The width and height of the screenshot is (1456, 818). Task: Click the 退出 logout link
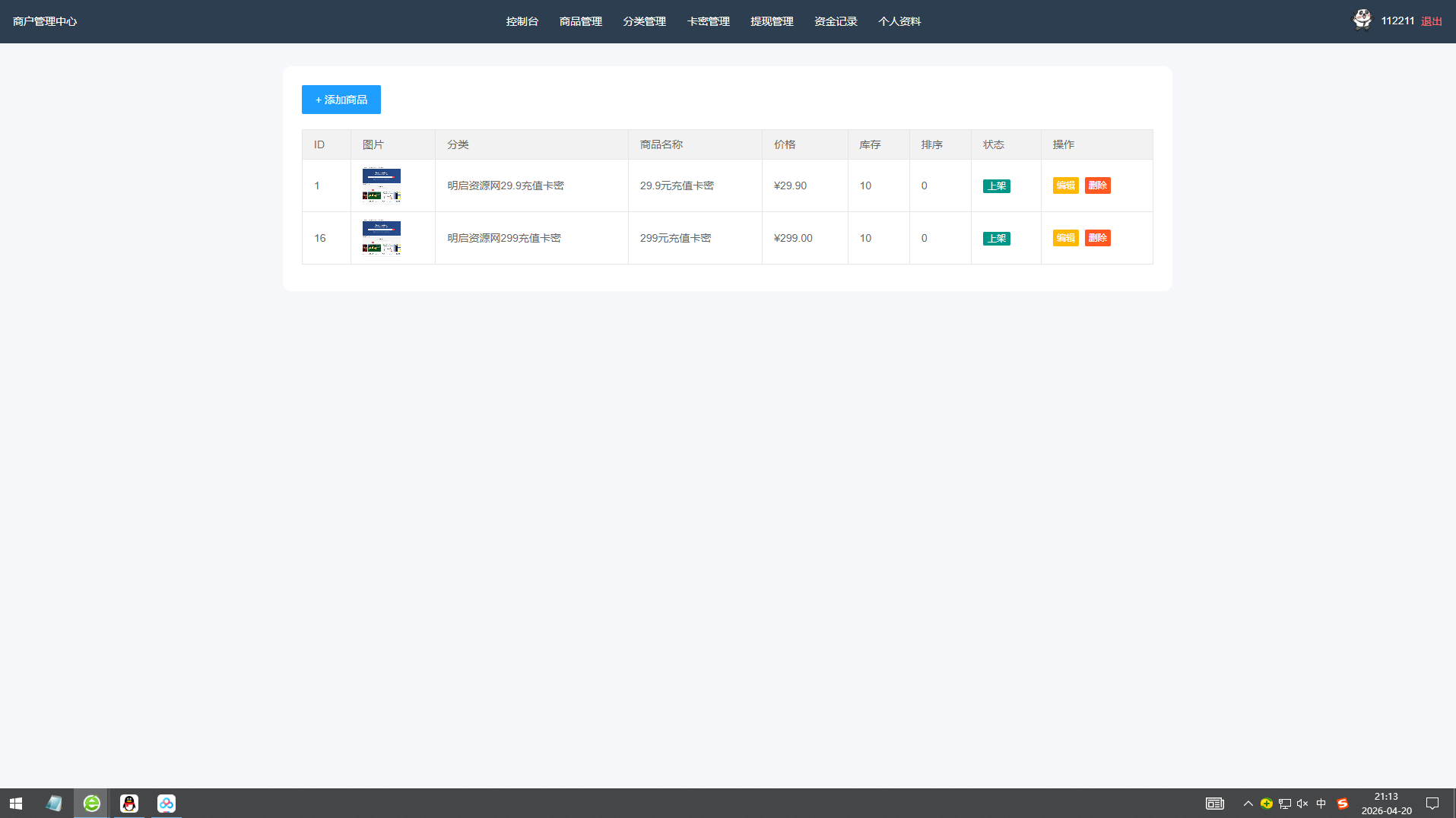point(1431,21)
